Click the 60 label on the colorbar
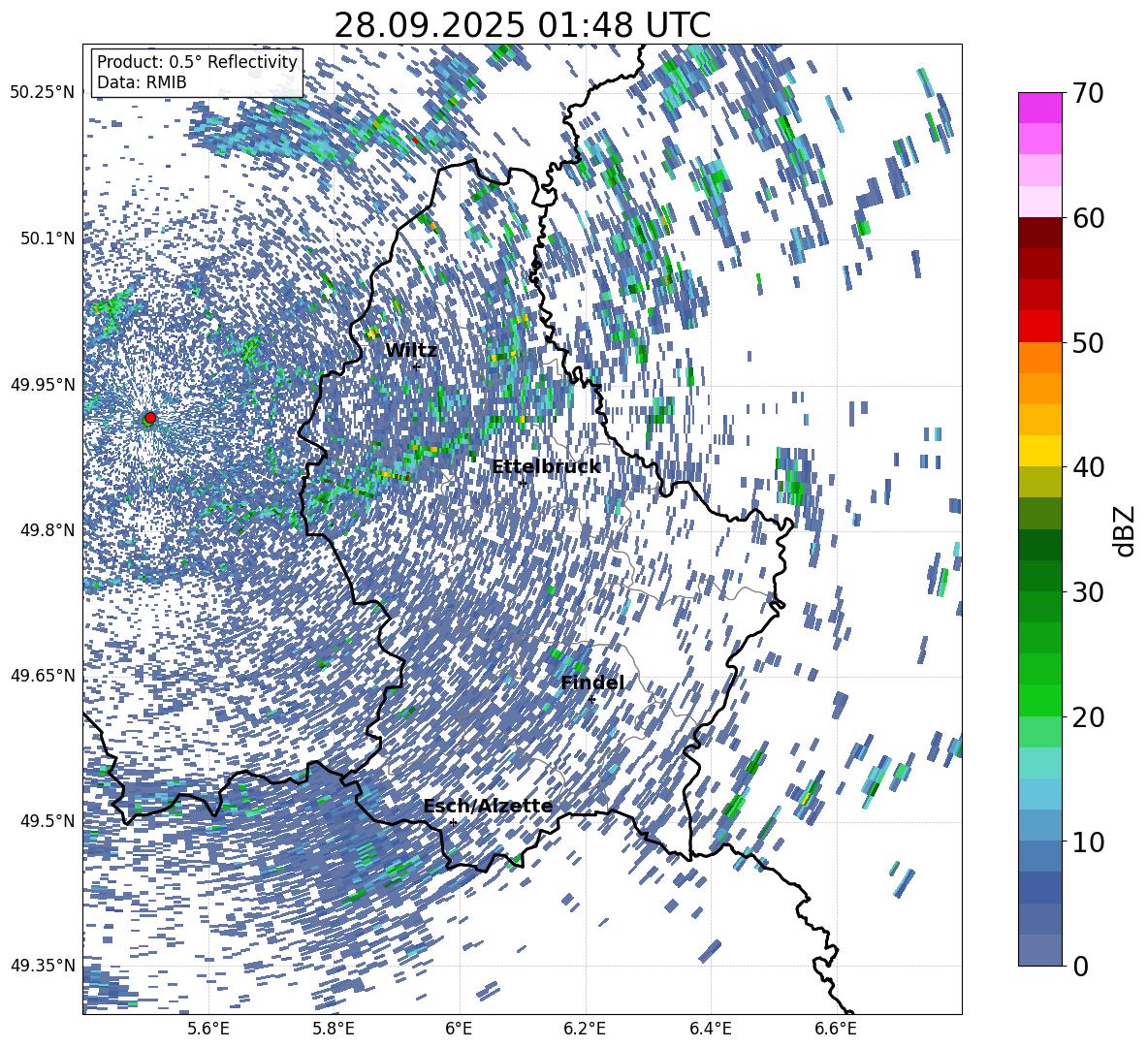 [x=1087, y=218]
